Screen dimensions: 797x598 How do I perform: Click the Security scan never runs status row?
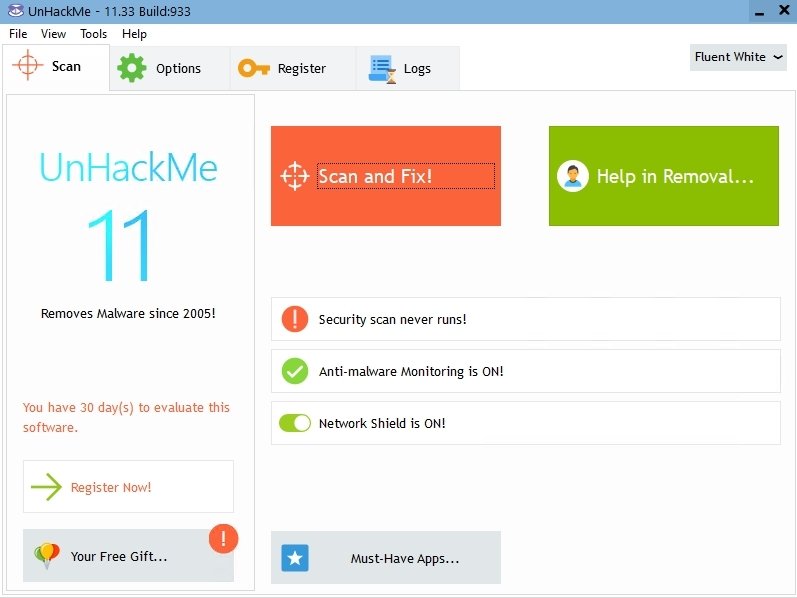(526, 319)
